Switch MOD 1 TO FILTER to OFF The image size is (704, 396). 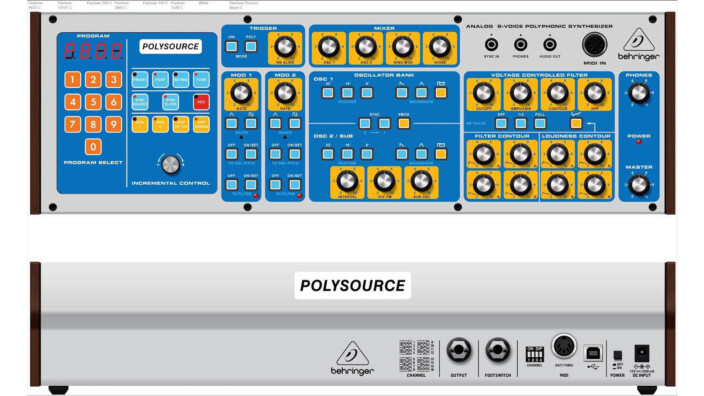point(232,185)
